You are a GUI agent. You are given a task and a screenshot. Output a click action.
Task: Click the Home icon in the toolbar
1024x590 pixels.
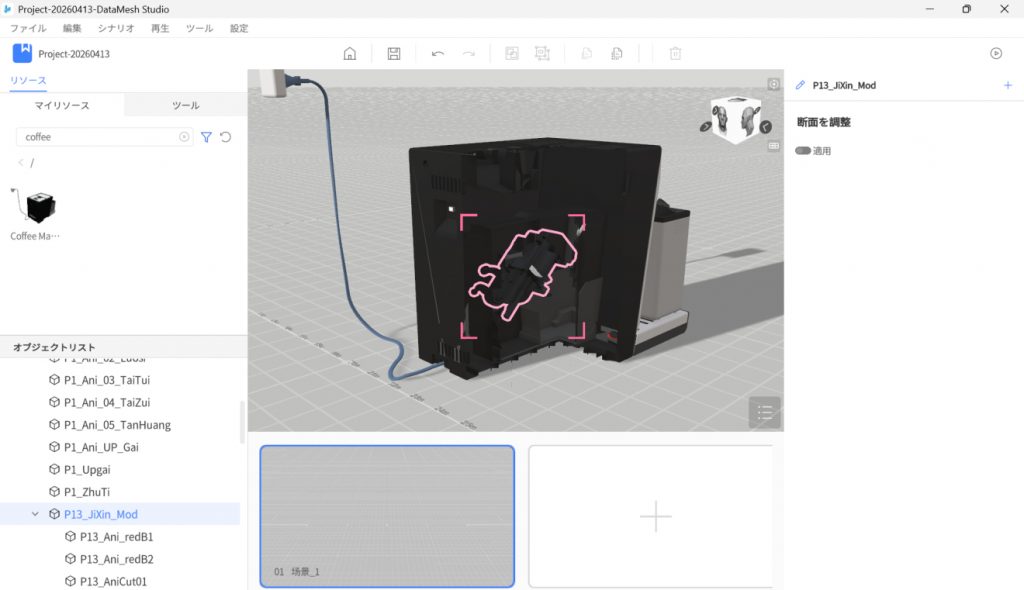(350, 54)
